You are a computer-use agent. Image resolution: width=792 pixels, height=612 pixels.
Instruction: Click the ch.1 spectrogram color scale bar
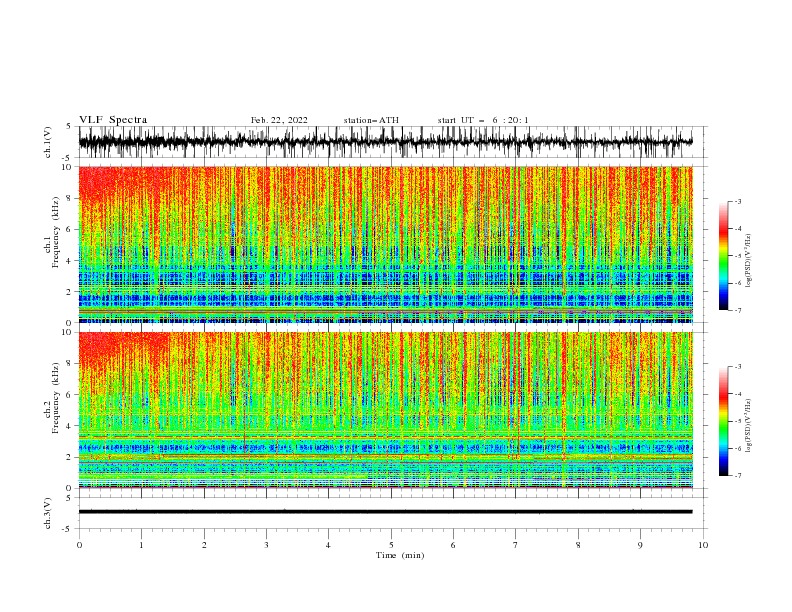click(x=723, y=256)
